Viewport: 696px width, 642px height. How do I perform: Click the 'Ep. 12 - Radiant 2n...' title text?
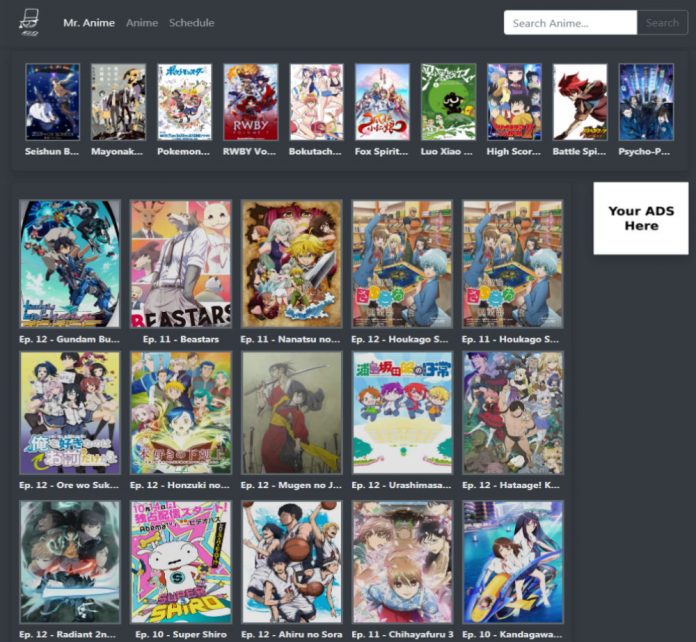[67, 634]
